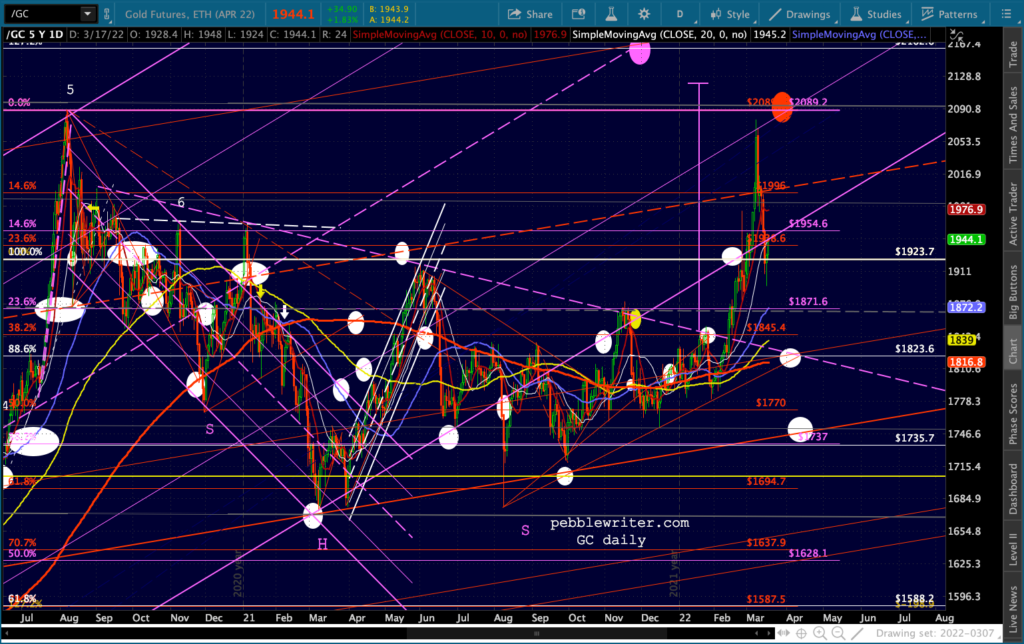
Task: Open the /GC symbol dropdown arrow
Action: 88,14
